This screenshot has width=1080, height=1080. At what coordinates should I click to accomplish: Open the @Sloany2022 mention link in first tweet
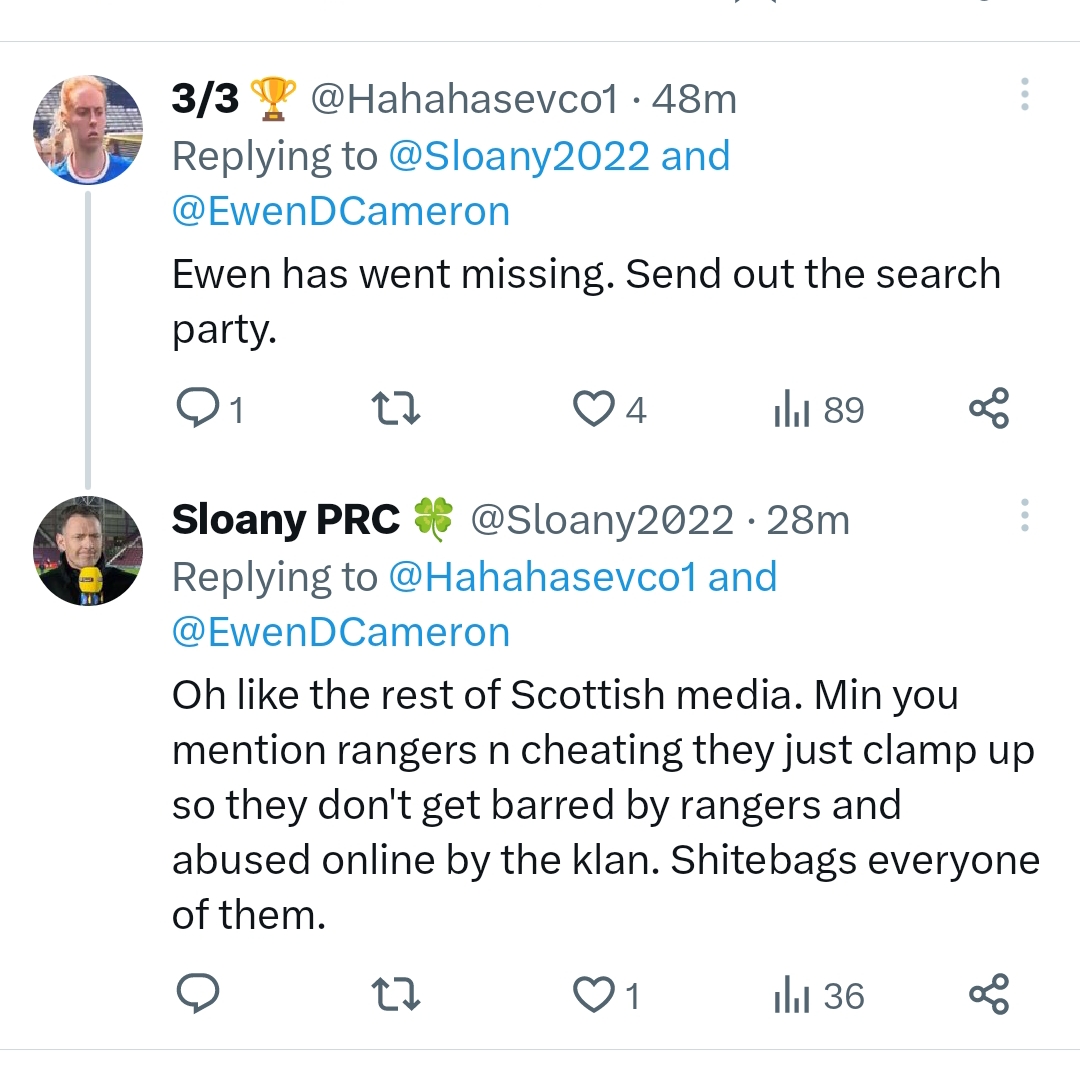point(518,157)
